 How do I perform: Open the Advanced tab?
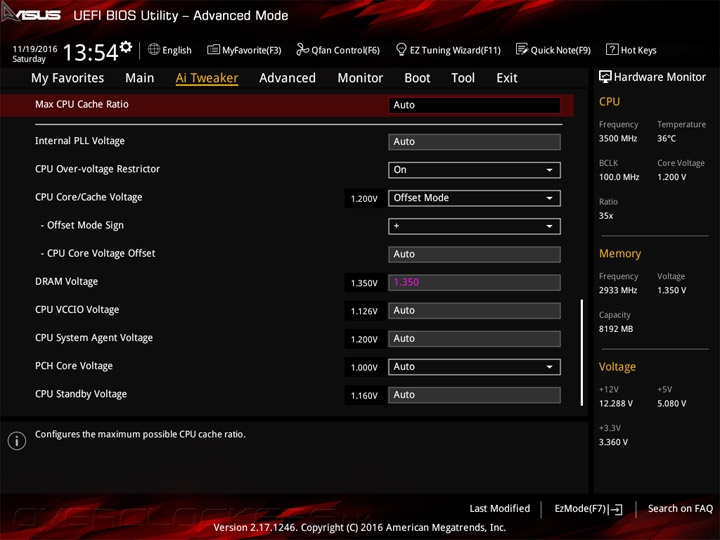click(287, 78)
